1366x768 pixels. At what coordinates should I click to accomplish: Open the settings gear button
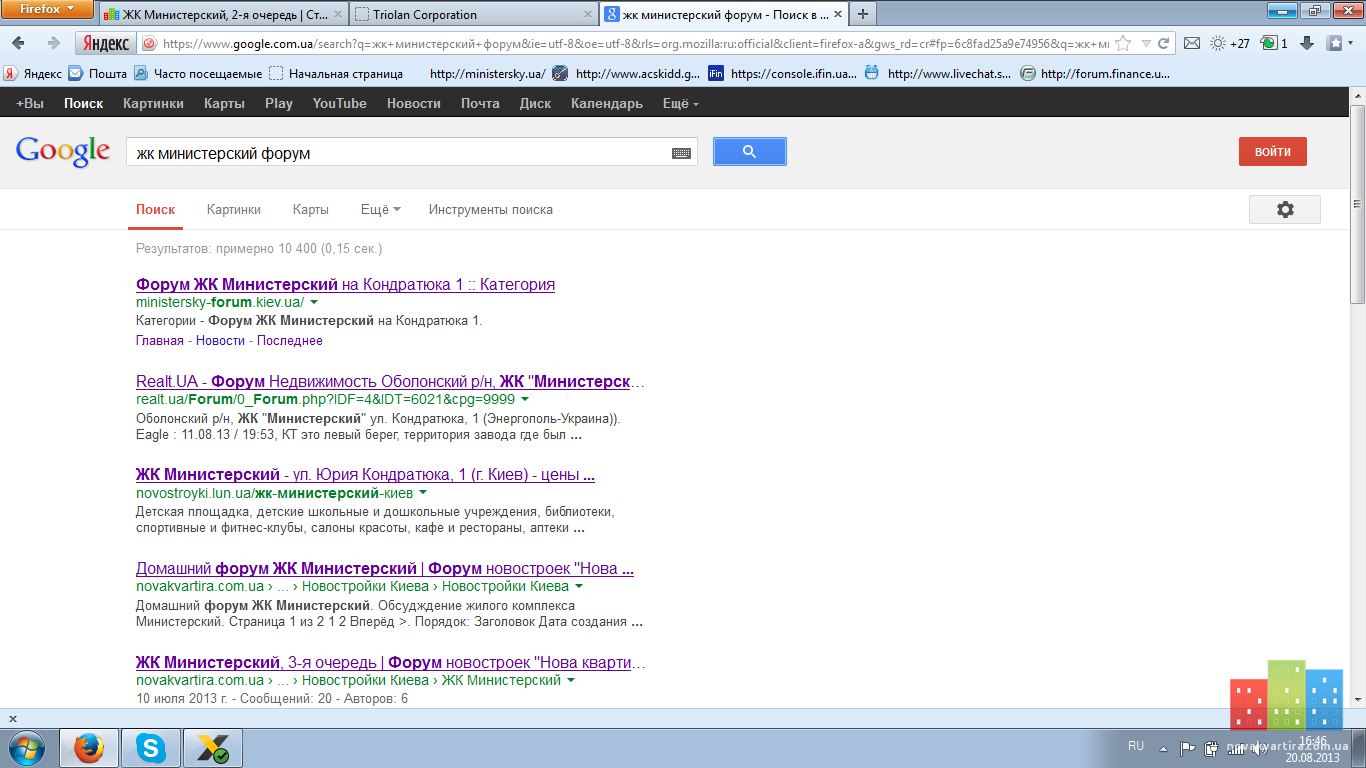(x=1285, y=209)
